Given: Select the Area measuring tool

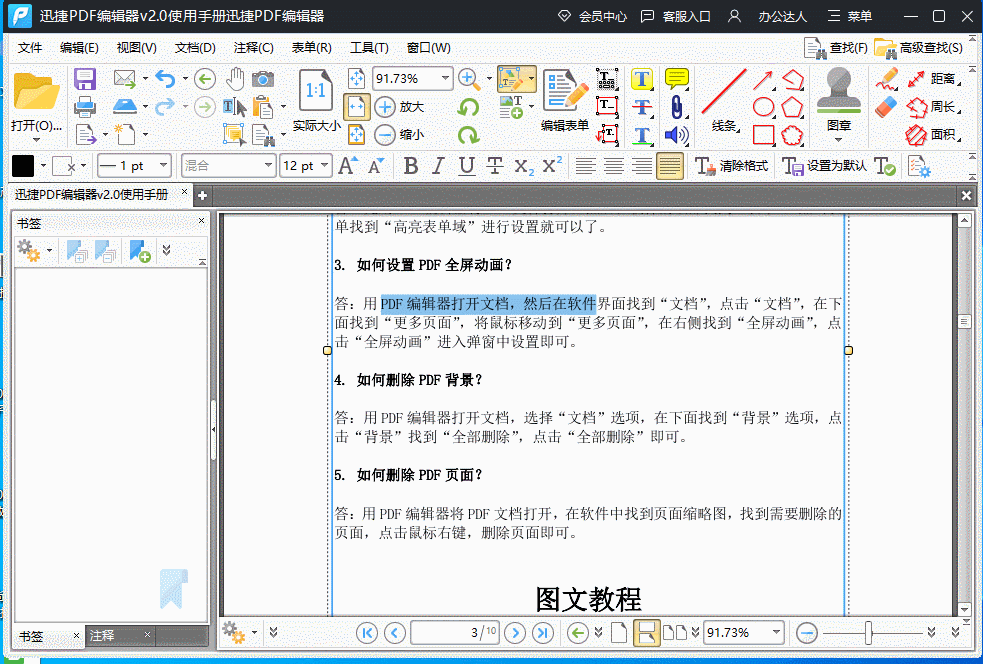Looking at the screenshot, I should (x=933, y=134).
